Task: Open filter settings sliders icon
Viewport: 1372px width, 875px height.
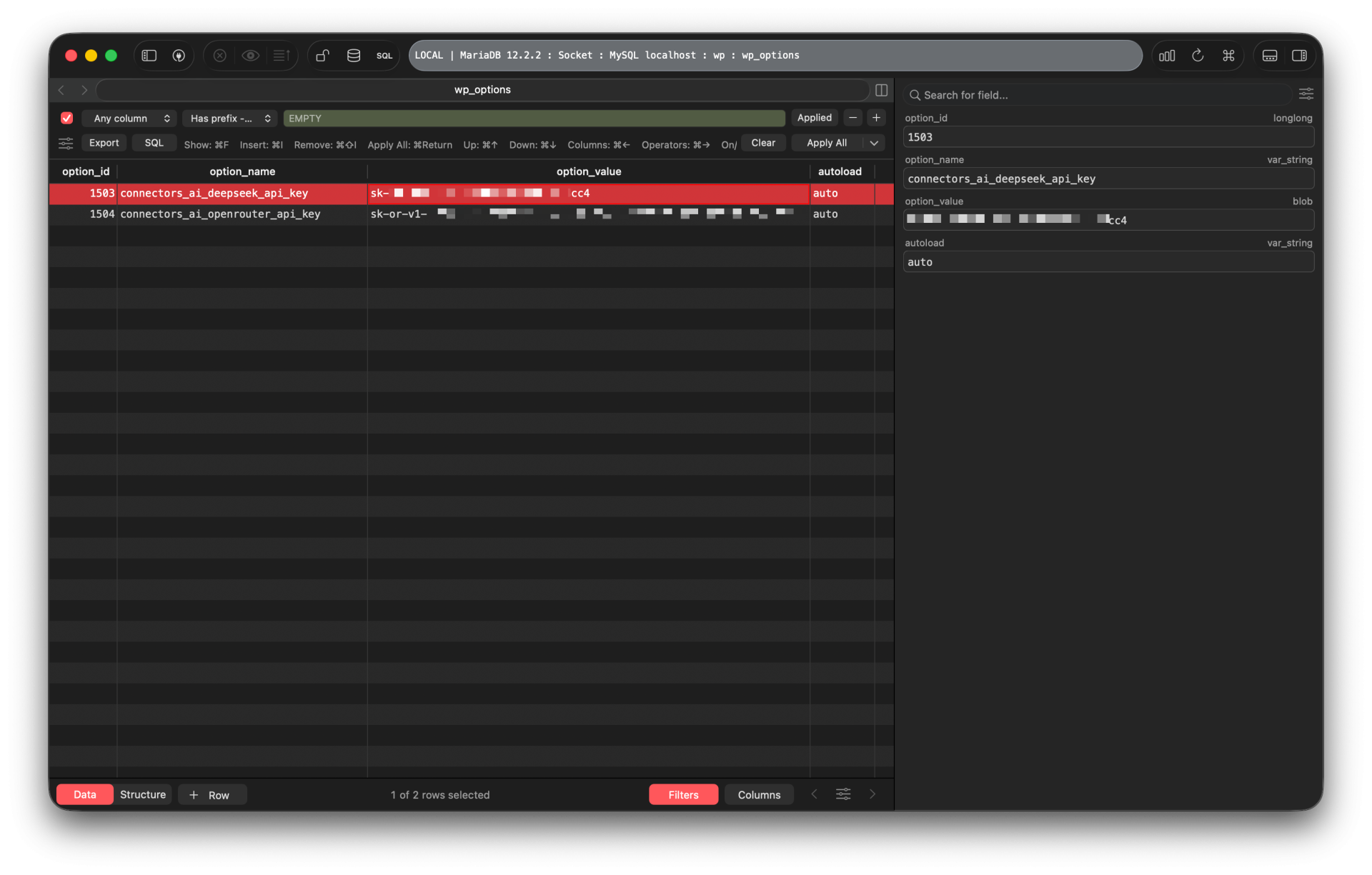Action: point(66,144)
